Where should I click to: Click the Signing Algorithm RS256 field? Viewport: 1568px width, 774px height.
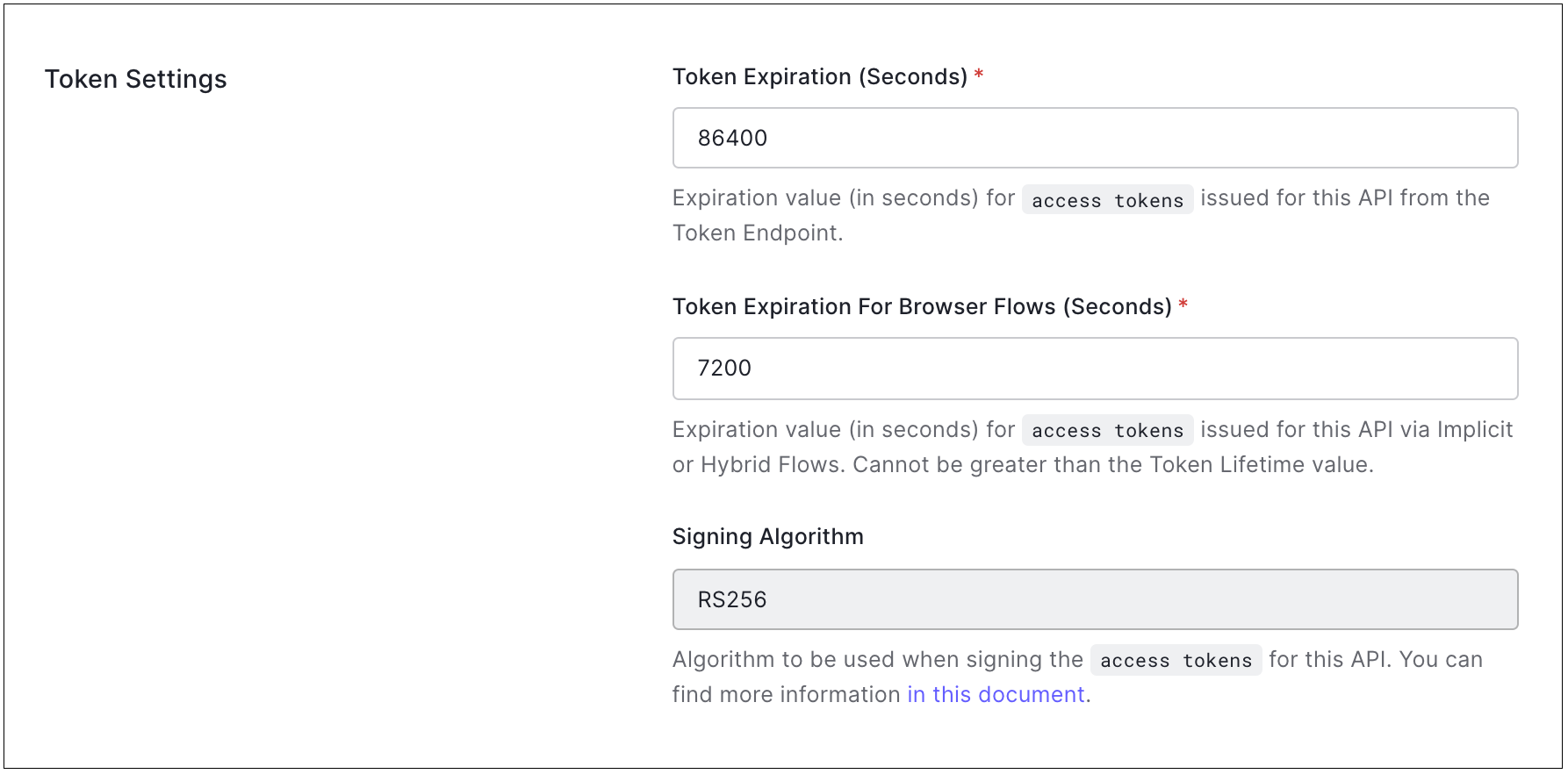pyautogui.click(x=1094, y=599)
